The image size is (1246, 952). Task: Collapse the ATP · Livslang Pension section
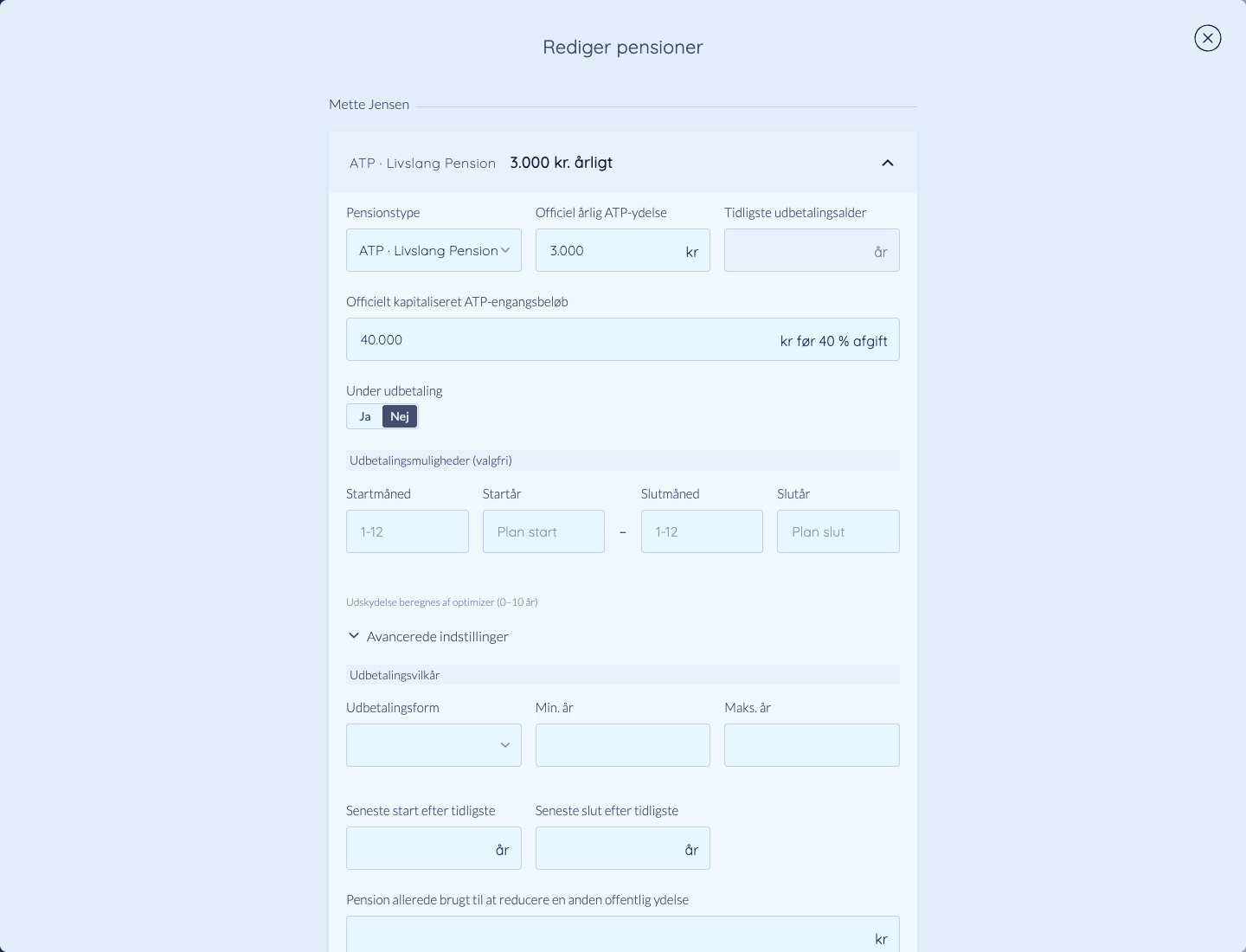pos(888,163)
